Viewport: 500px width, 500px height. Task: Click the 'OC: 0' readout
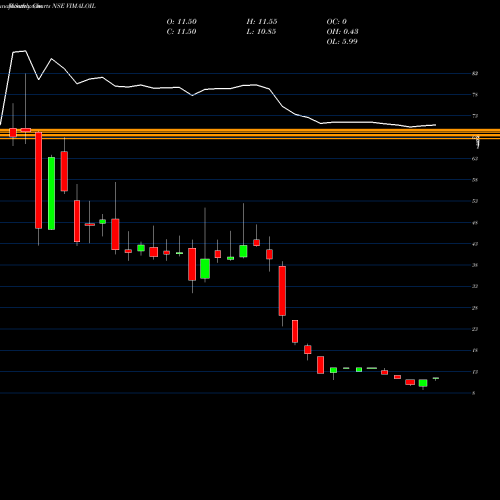tap(337, 22)
